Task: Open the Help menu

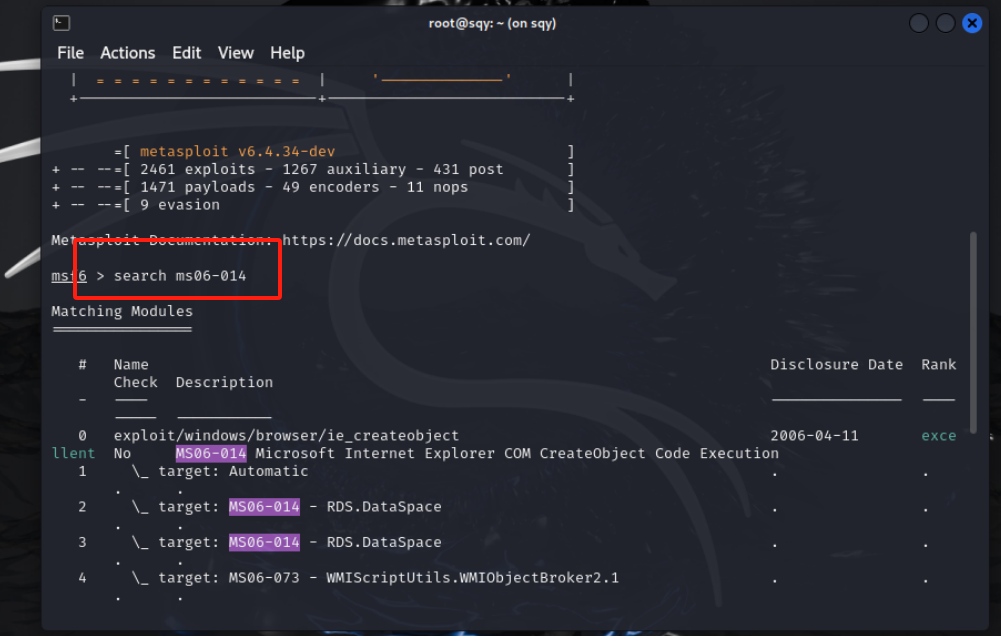Action: 287,53
